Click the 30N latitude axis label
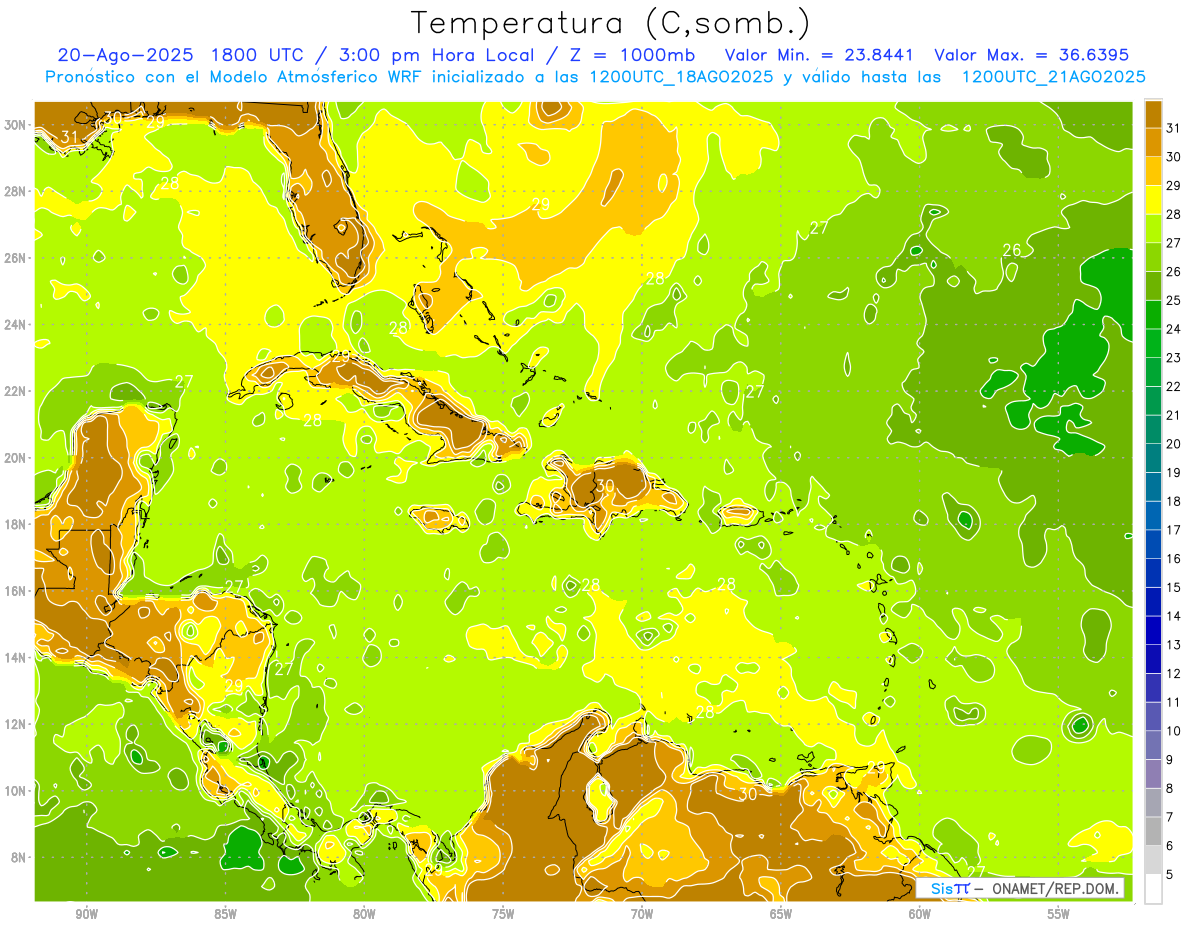This screenshot has width=1200, height=927. 17,125
